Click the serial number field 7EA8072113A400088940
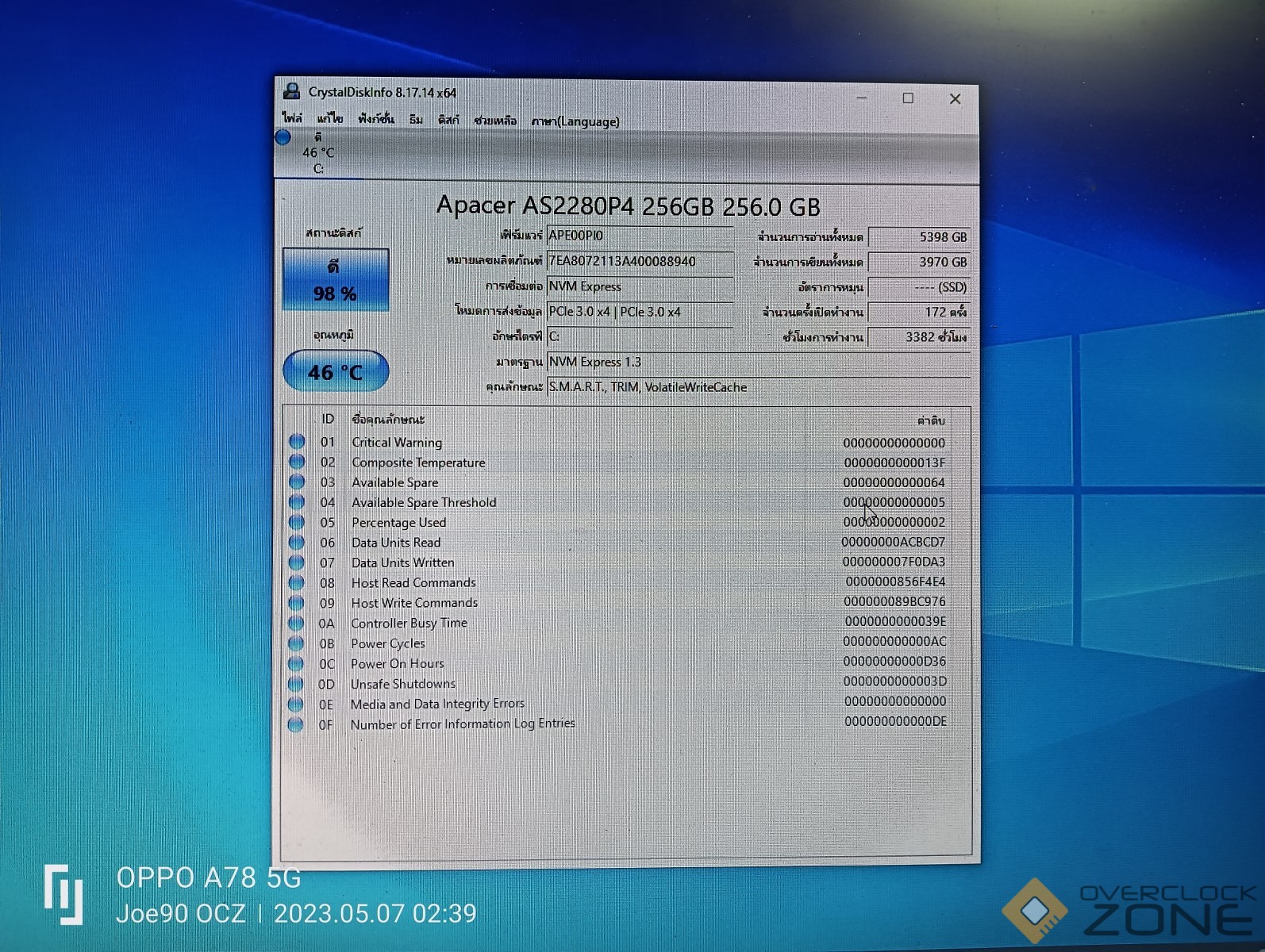 [x=640, y=261]
